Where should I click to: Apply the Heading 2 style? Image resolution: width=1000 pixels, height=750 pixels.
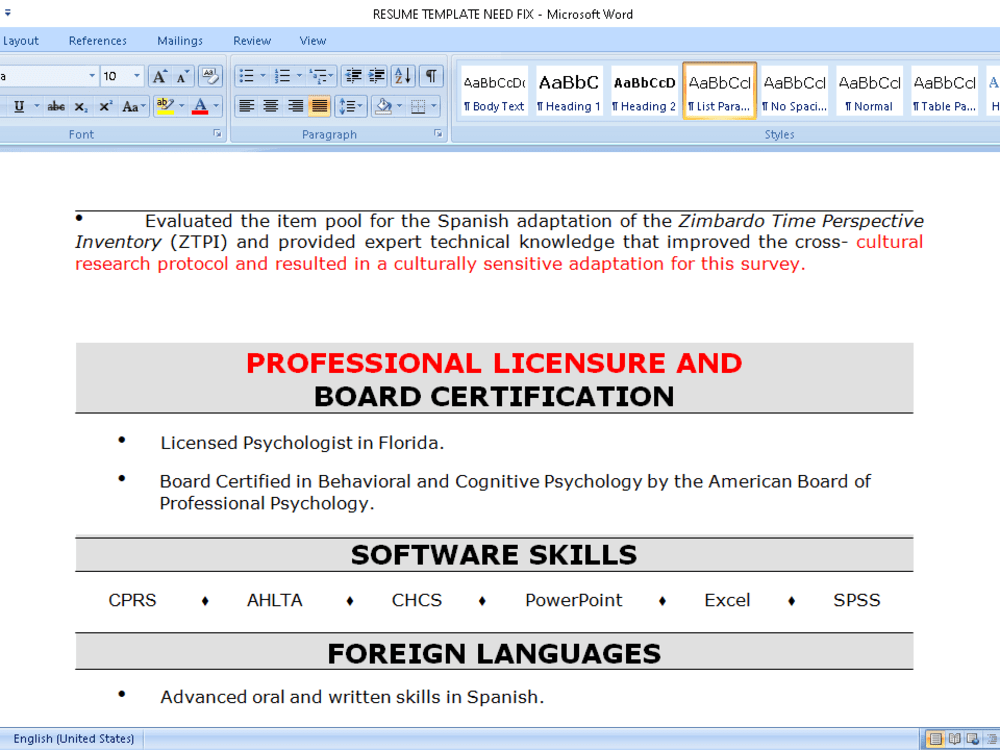644,91
